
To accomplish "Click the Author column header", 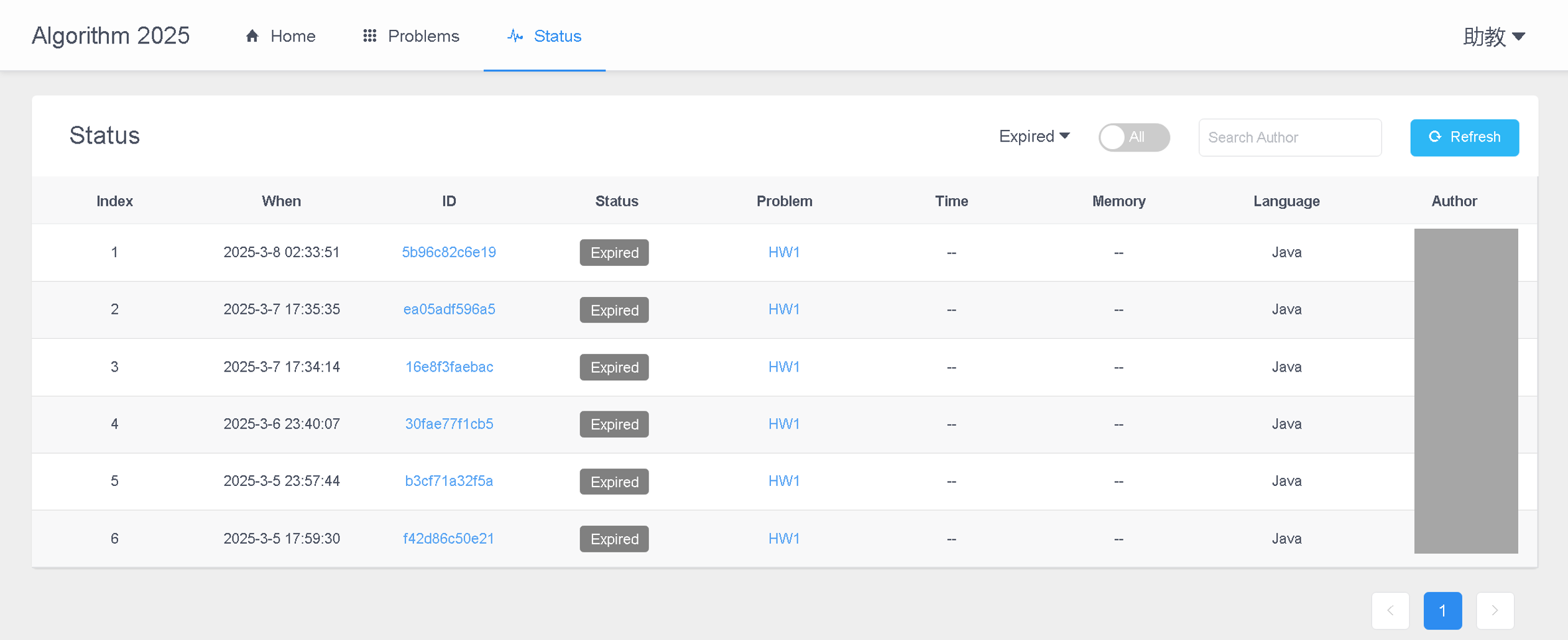I will (1454, 201).
